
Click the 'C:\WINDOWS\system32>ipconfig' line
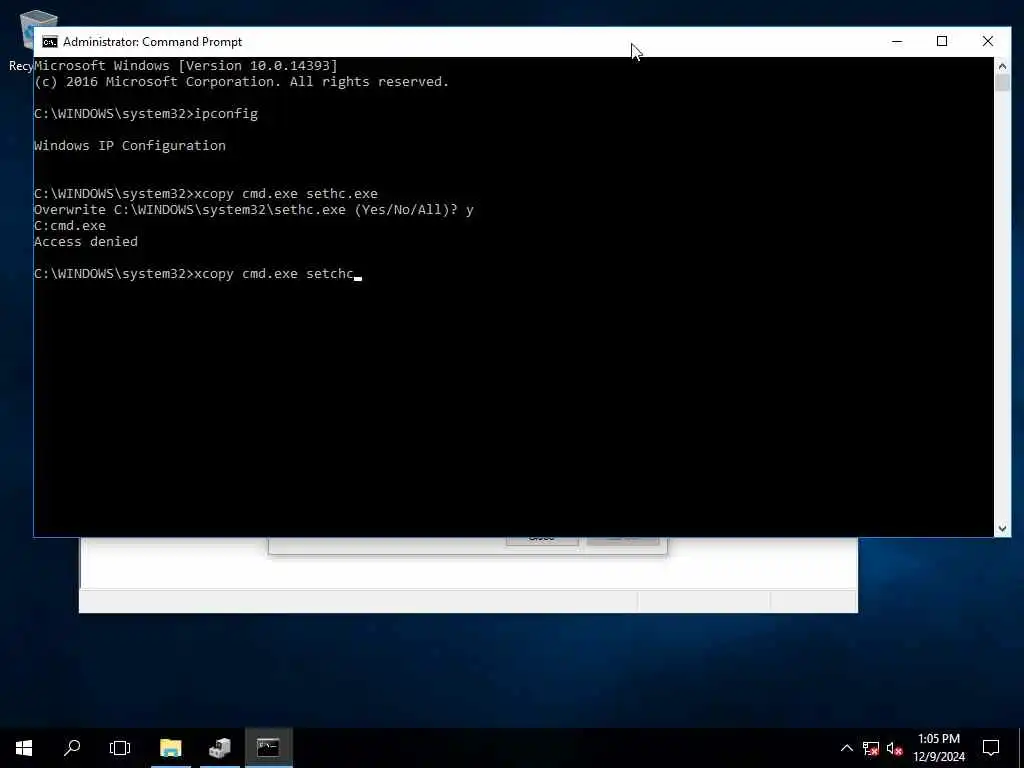tap(146, 114)
